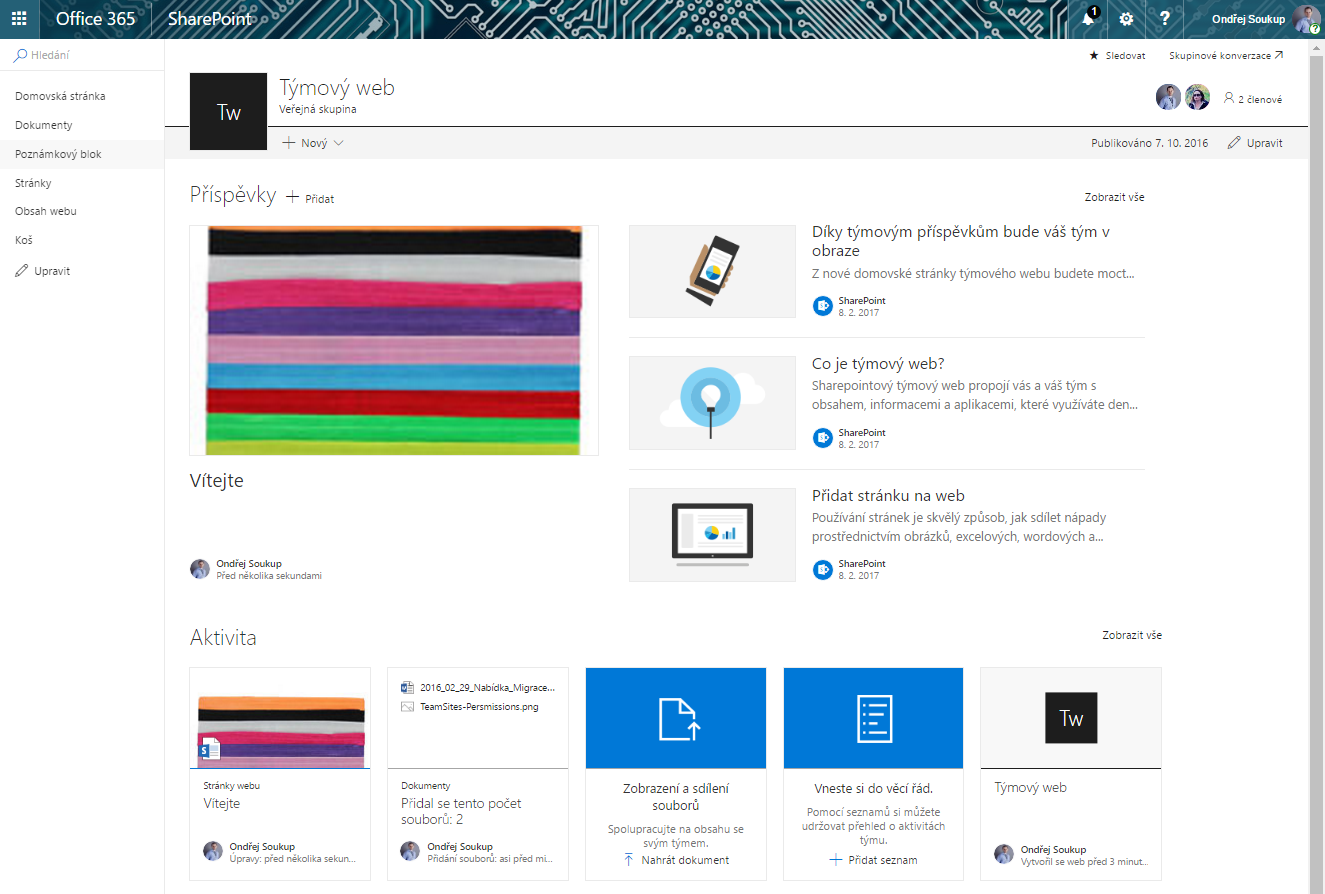The image size is (1325, 894).
Task: Click the Týmový web site title
Action: [x=337, y=88]
